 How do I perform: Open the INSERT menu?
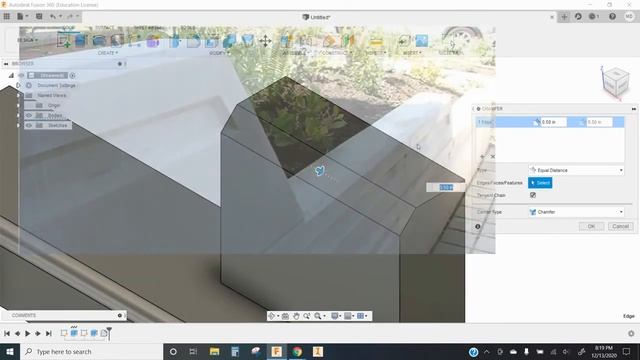(412, 53)
